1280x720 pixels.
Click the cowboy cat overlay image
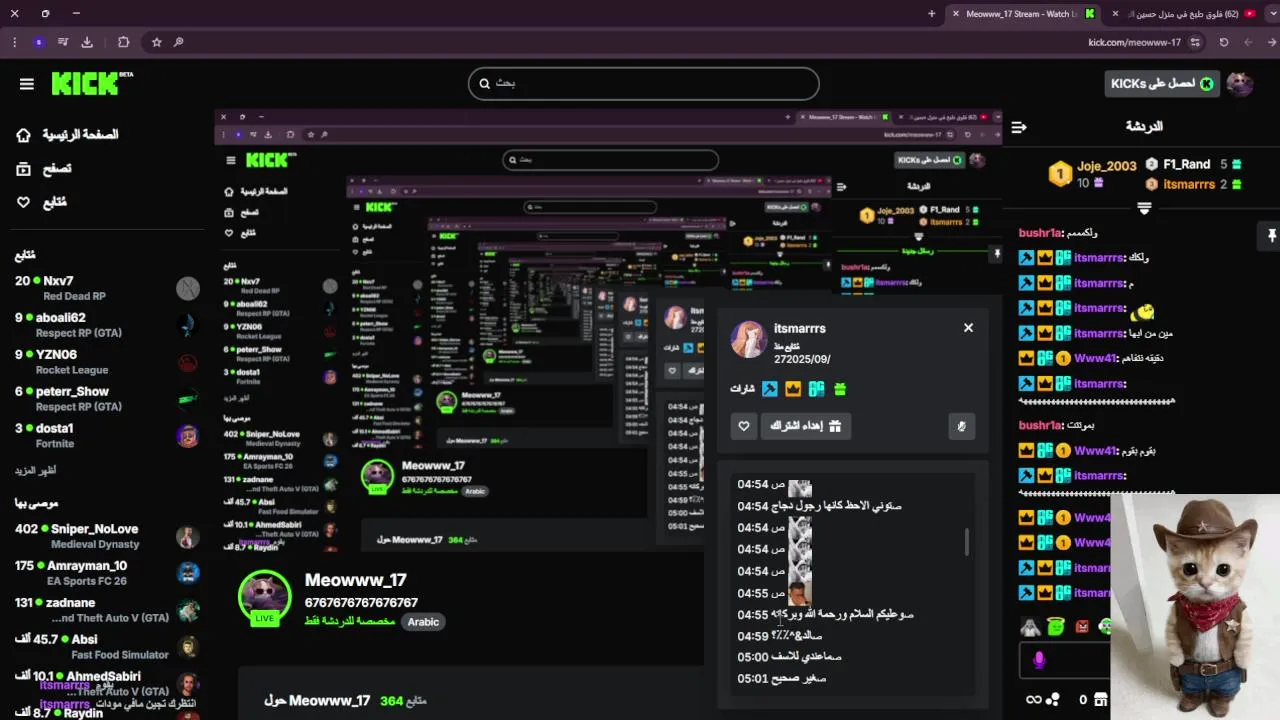point(1196,606)
